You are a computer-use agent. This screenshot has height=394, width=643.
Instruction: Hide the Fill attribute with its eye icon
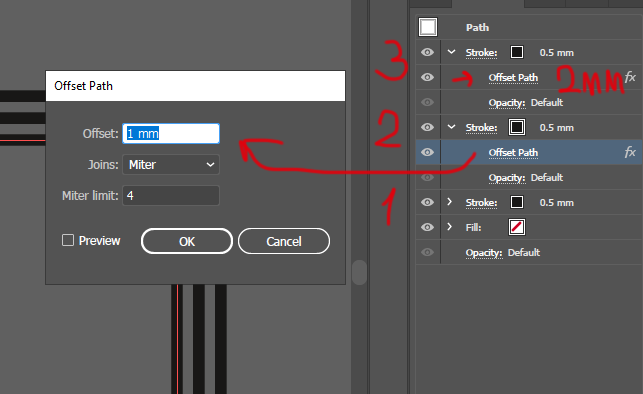click(x=427, y=227)
